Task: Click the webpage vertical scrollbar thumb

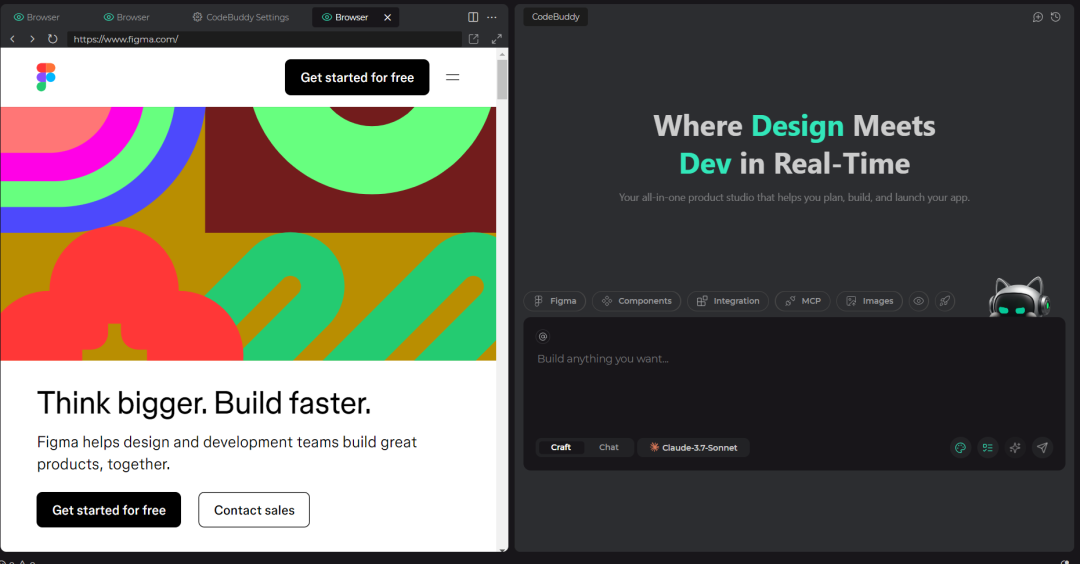Action: tap(502, 79)
